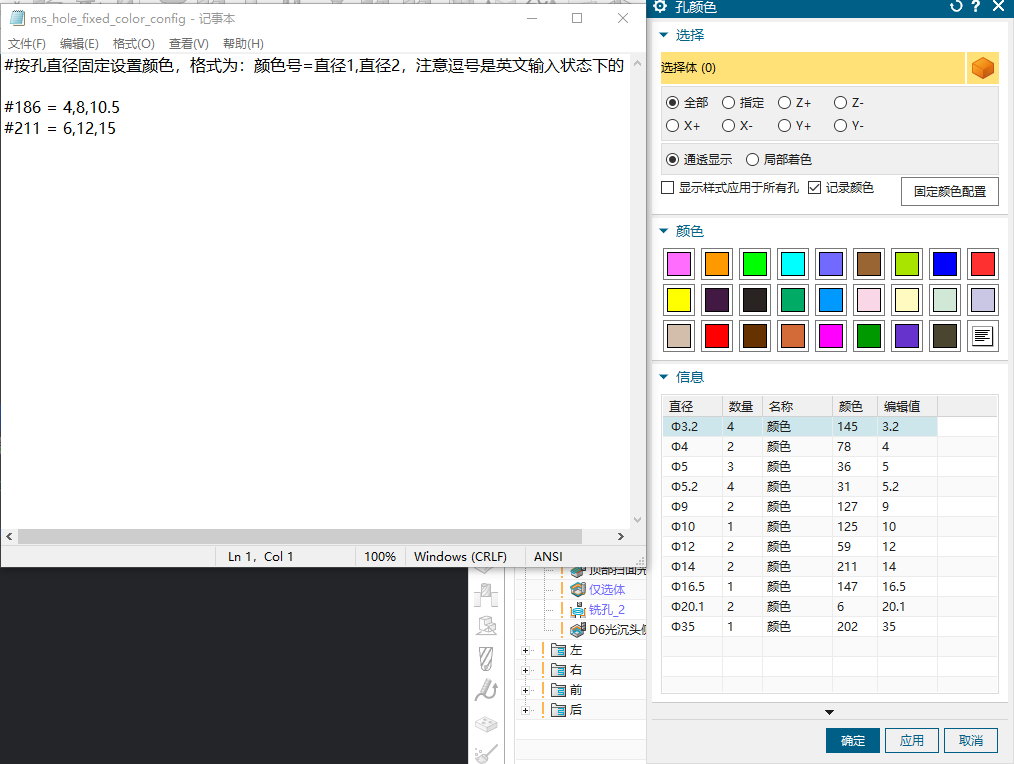Click Notepad vertical scroll down arrow
The height and width of the screenshot is (764, 1014).
[638, 519]
